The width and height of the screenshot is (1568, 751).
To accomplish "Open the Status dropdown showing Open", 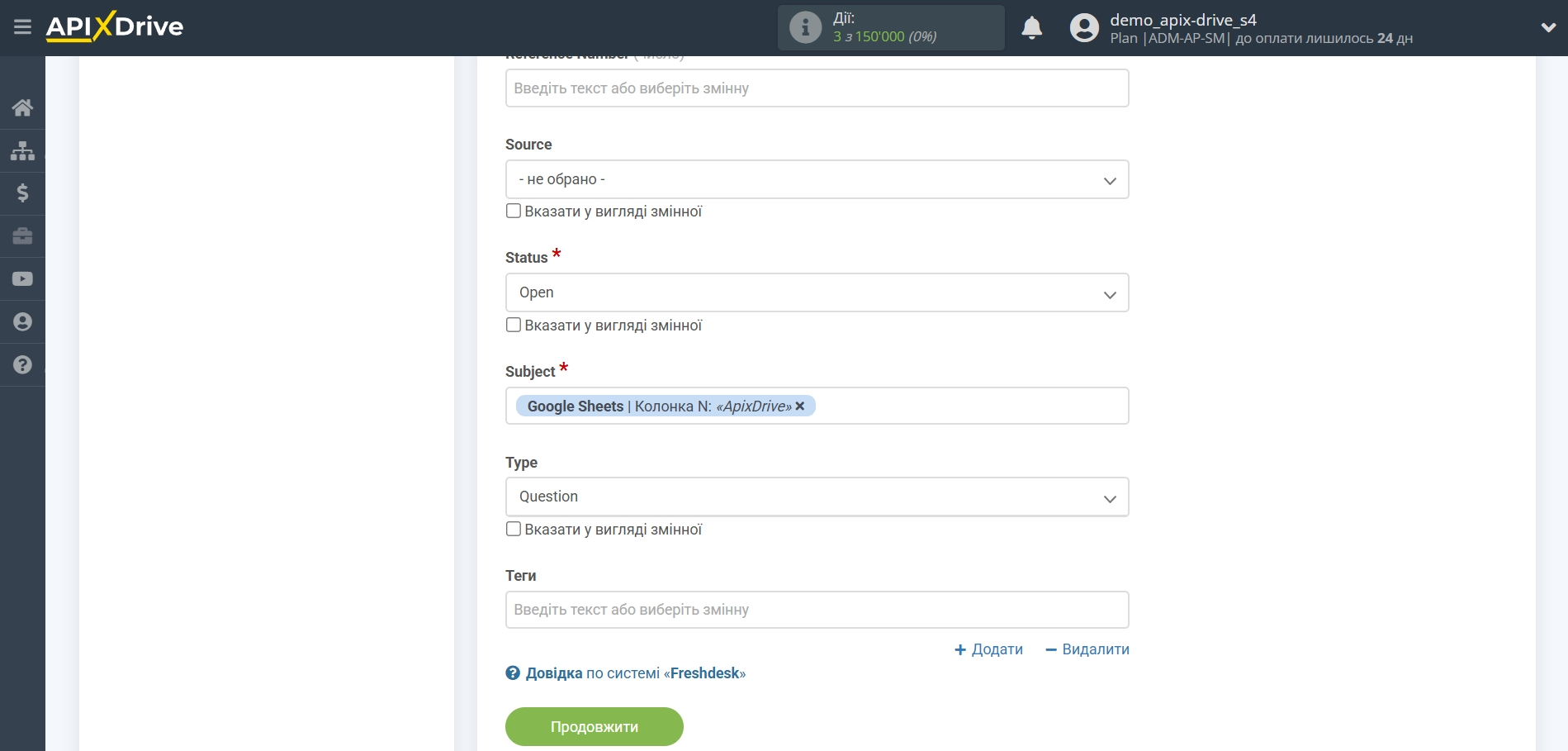I will coord(817,292).
